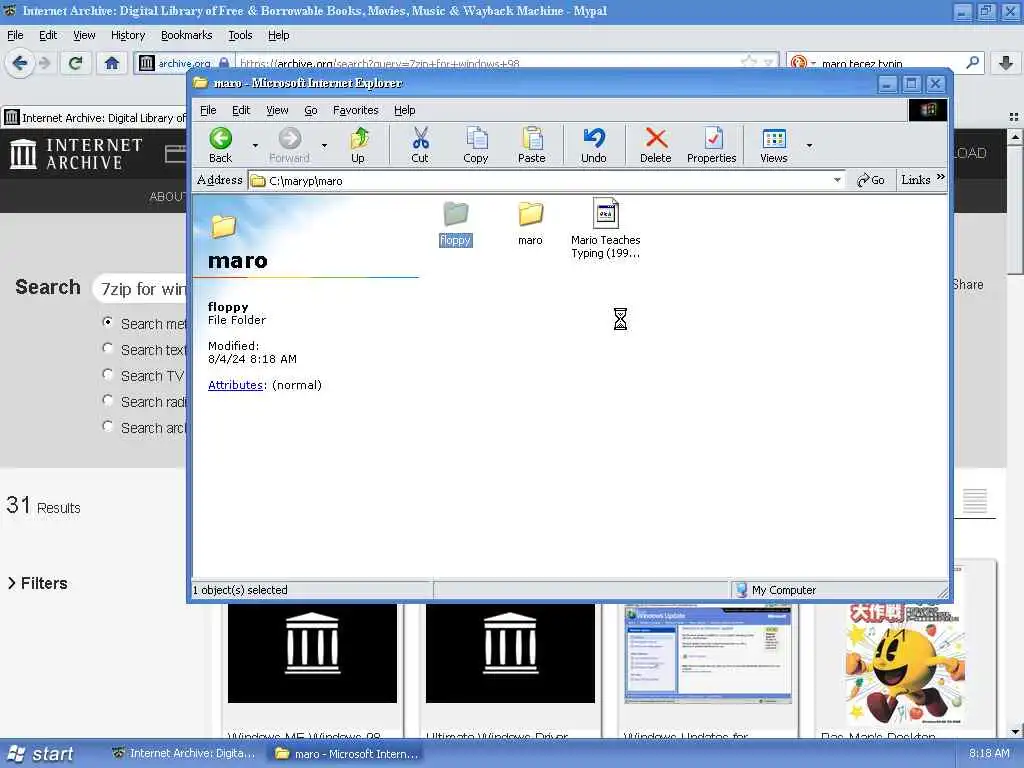Click the Windows Update screenshot thumbnail
The image size is (1024, 768).
tap(708, 653)
